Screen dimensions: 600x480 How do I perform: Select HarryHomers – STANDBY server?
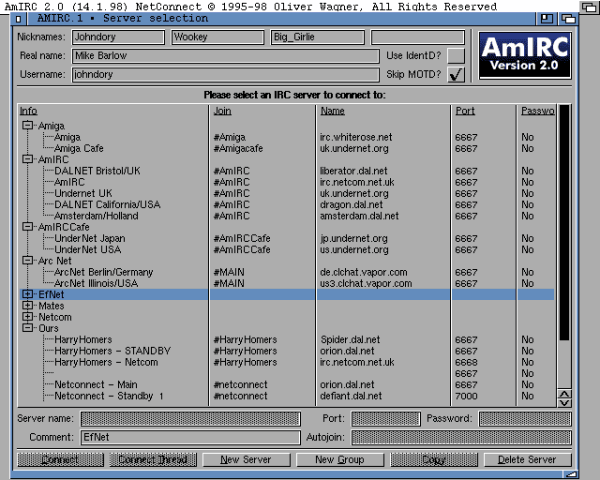tap(112, 351)
